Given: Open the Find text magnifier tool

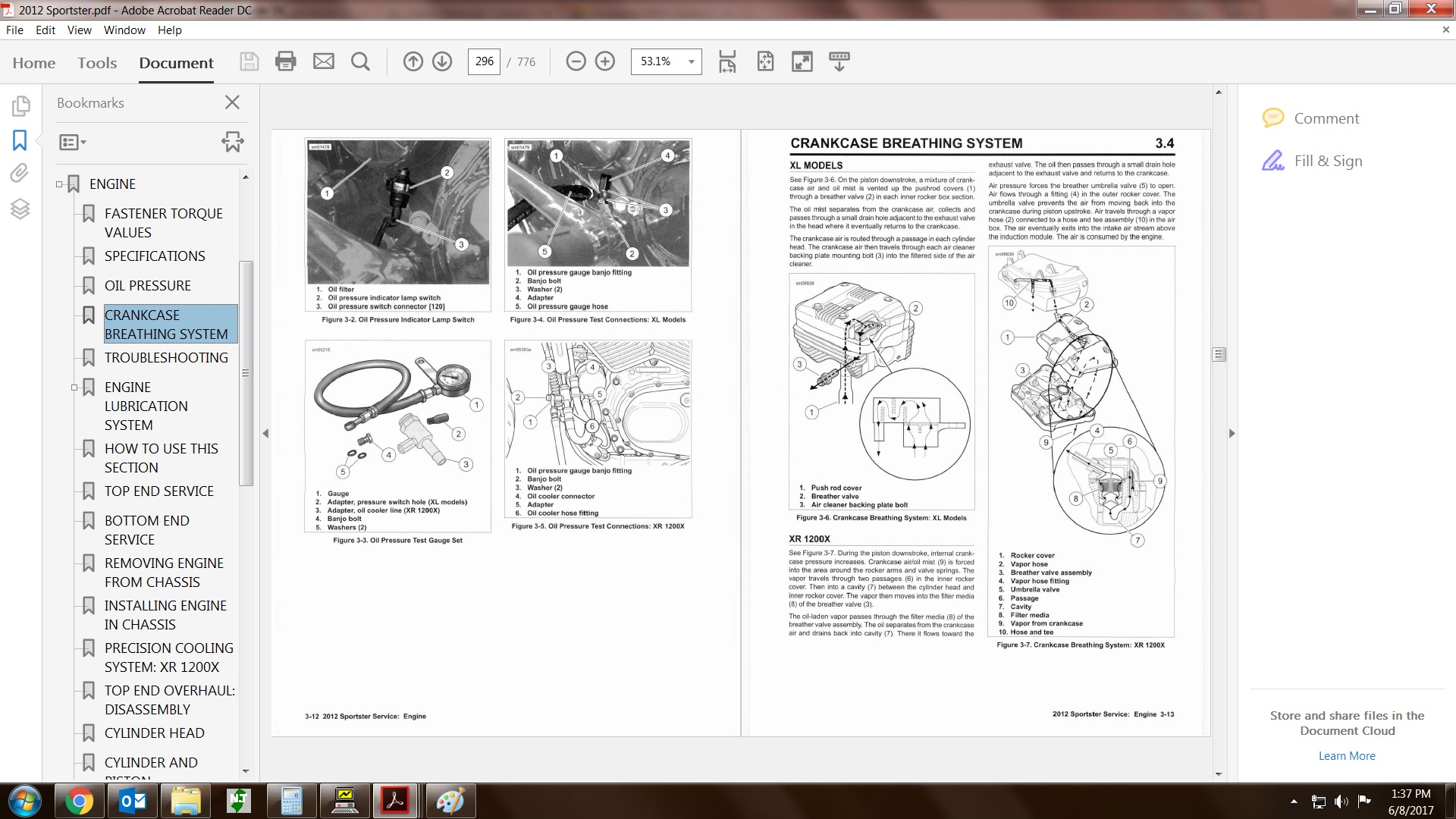Looking at the screenshot, I should click(361, 61).
